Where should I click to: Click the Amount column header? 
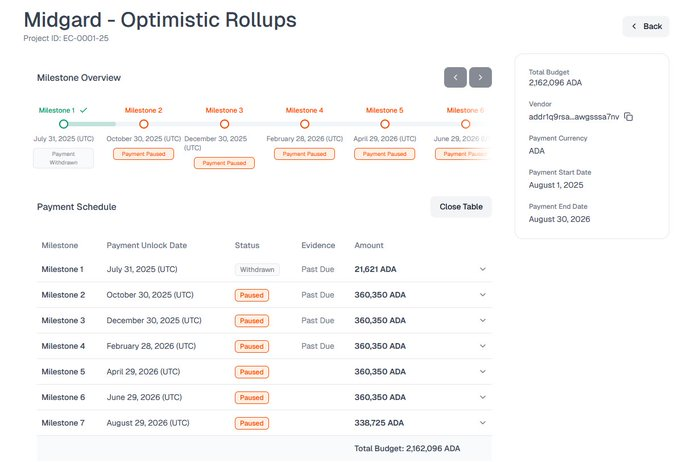369,246
